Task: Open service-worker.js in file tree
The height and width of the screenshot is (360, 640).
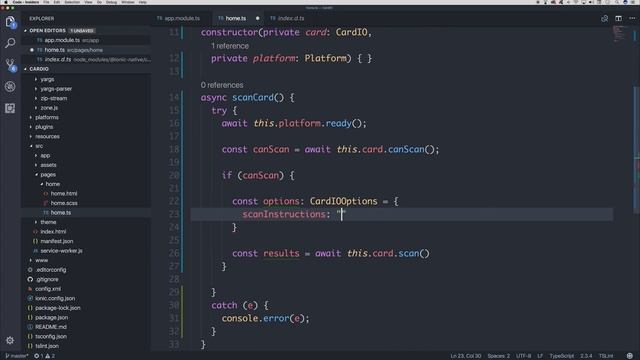Action: 61,251
